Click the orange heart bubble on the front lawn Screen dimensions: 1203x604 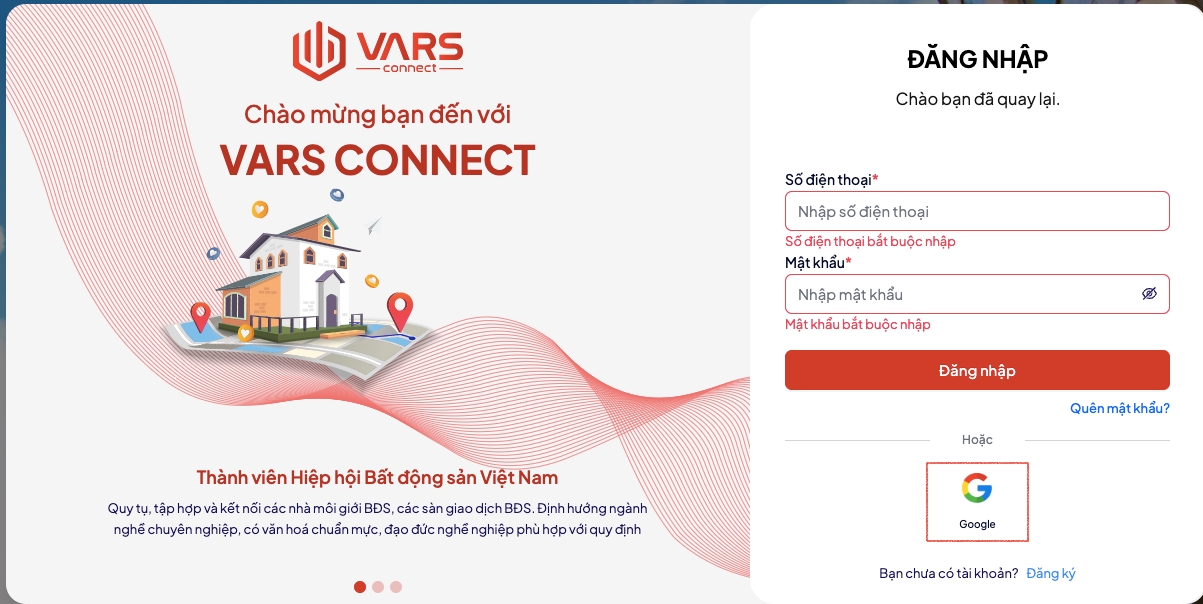tap(245, 333)
